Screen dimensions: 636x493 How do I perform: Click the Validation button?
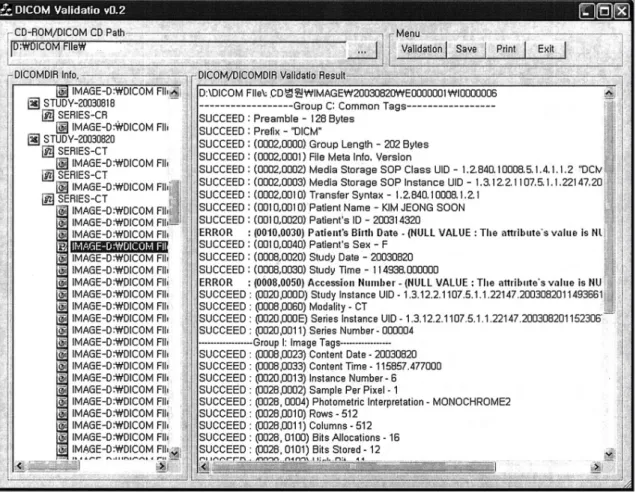pyautogui.click(x=421, y=50)
